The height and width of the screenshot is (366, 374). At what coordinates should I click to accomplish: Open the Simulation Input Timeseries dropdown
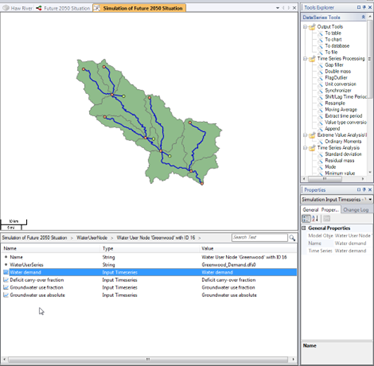point(370,199)
